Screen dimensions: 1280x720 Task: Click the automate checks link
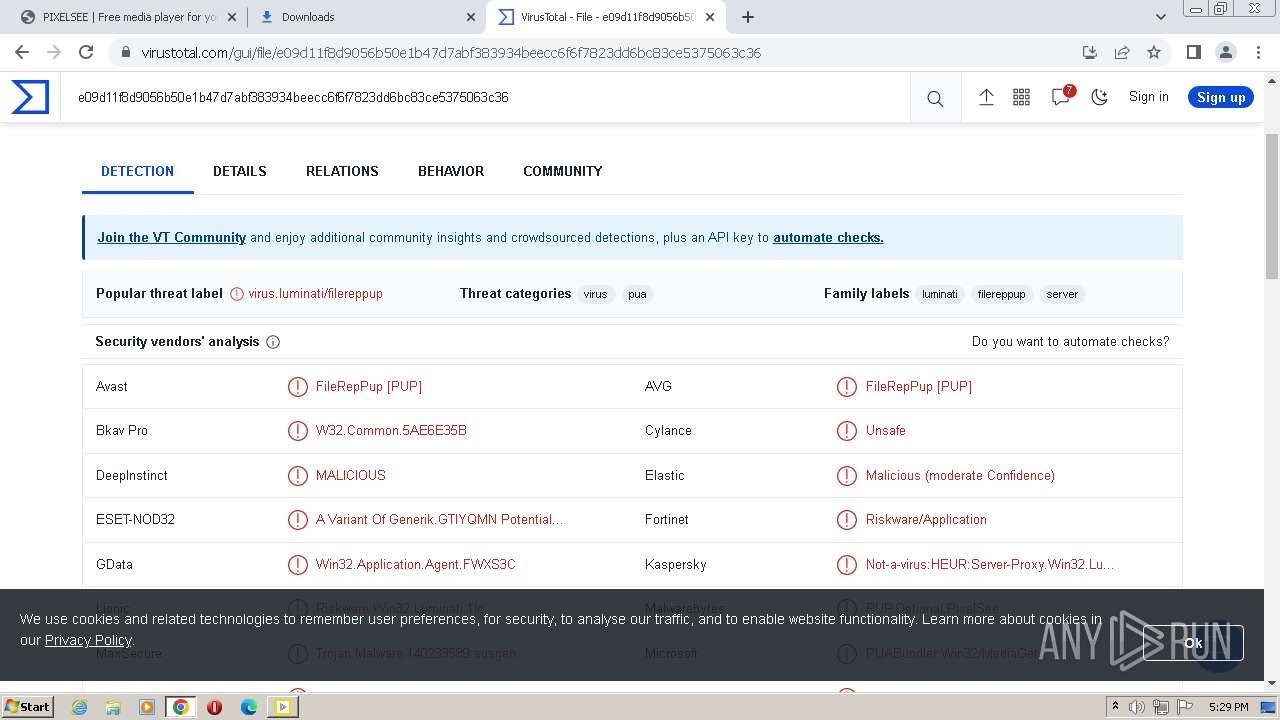pyautogui.click(x=828, y=237)
